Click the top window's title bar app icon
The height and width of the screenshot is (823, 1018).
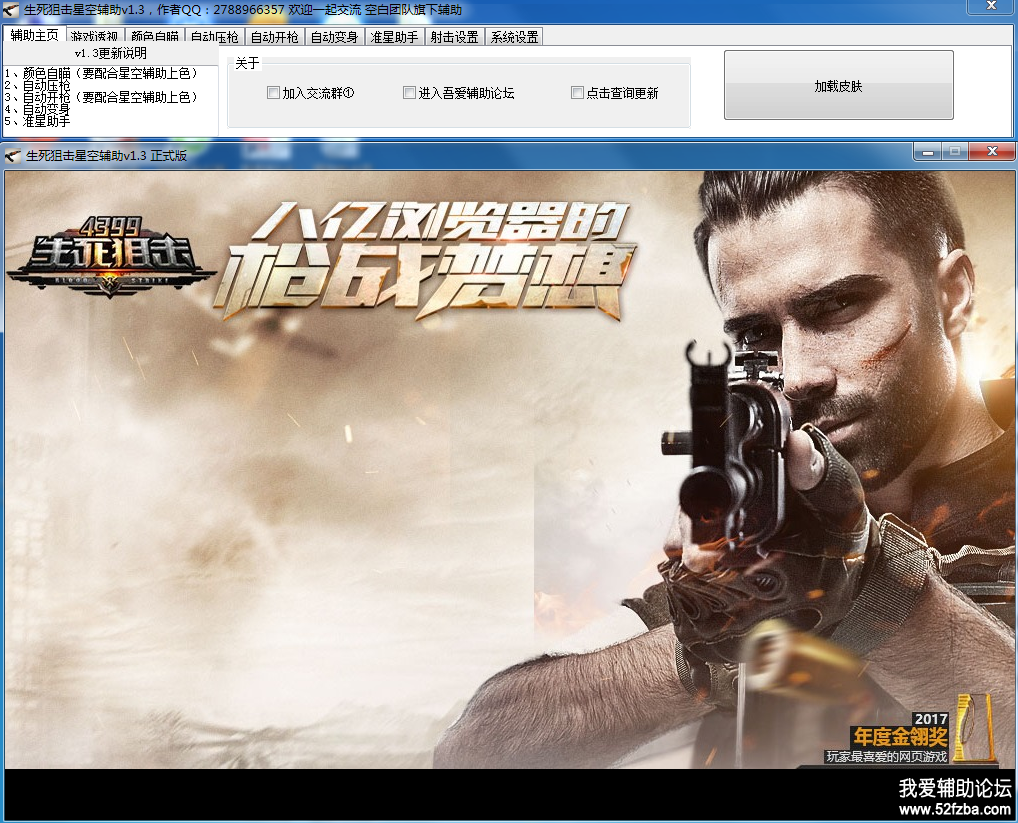[11, 10]
